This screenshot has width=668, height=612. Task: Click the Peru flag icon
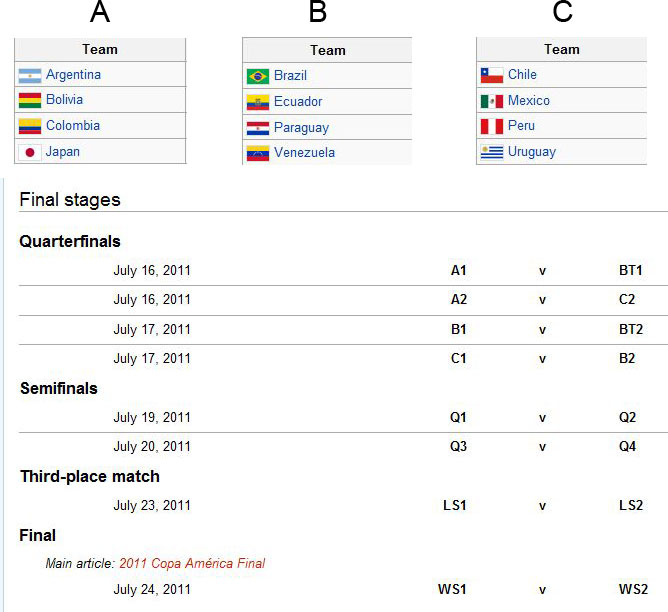click(492, 126)
